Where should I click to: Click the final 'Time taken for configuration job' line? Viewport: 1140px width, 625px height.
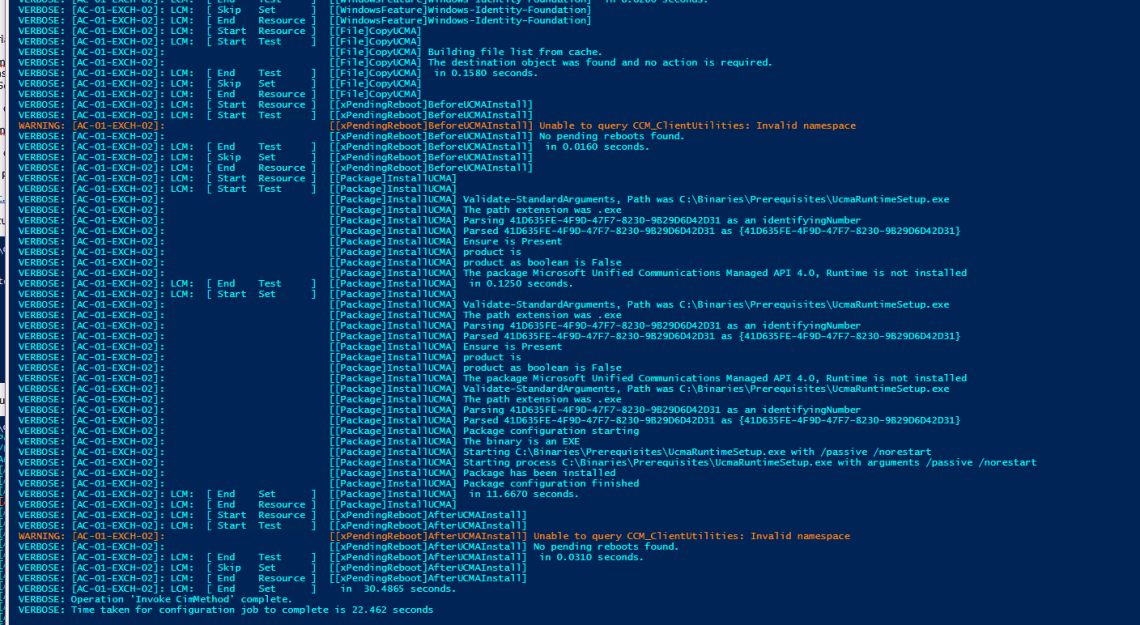point(251,609)
